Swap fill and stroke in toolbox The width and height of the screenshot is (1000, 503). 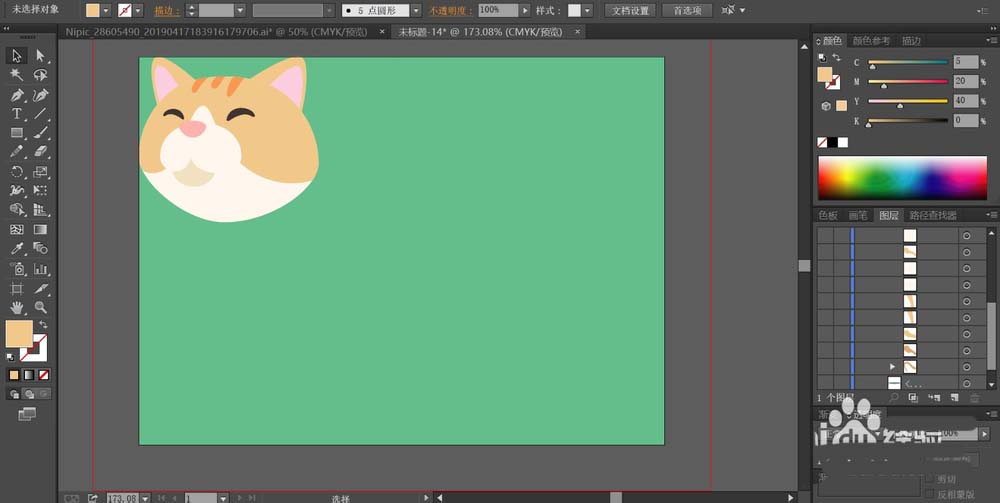tap(43, 324)
